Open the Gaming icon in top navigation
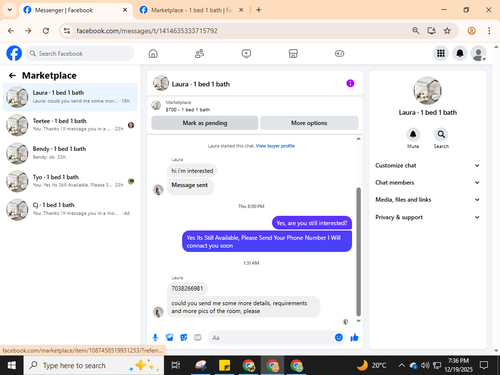 tap(339, 53)
